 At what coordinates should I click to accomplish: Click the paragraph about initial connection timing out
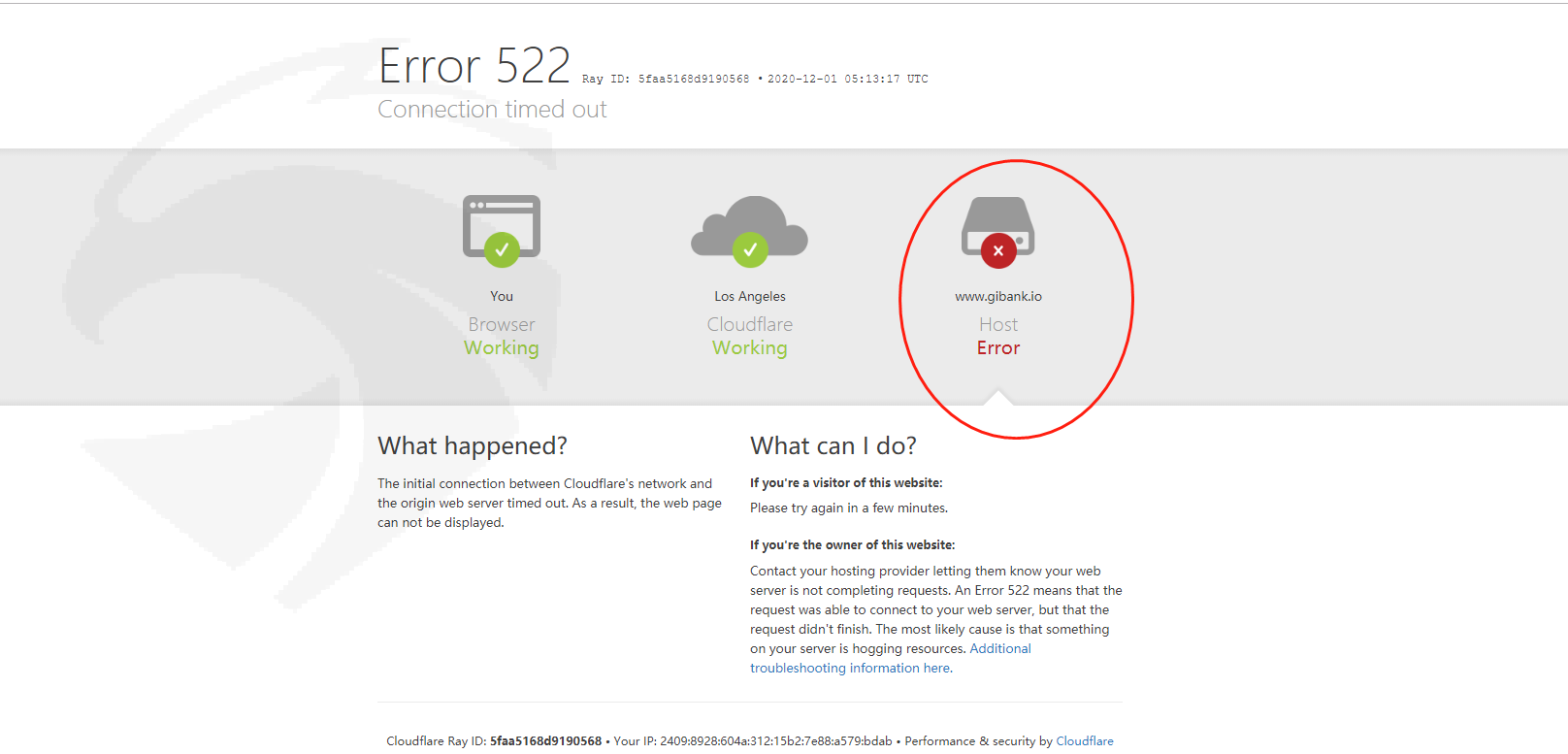tap(549, 503)
